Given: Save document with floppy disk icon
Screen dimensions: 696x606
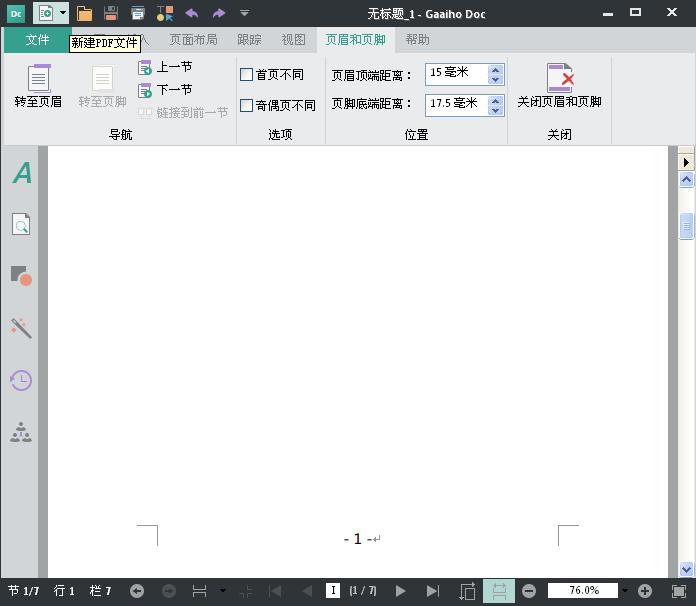Looking at the screenshot, I should click(111, 13).
